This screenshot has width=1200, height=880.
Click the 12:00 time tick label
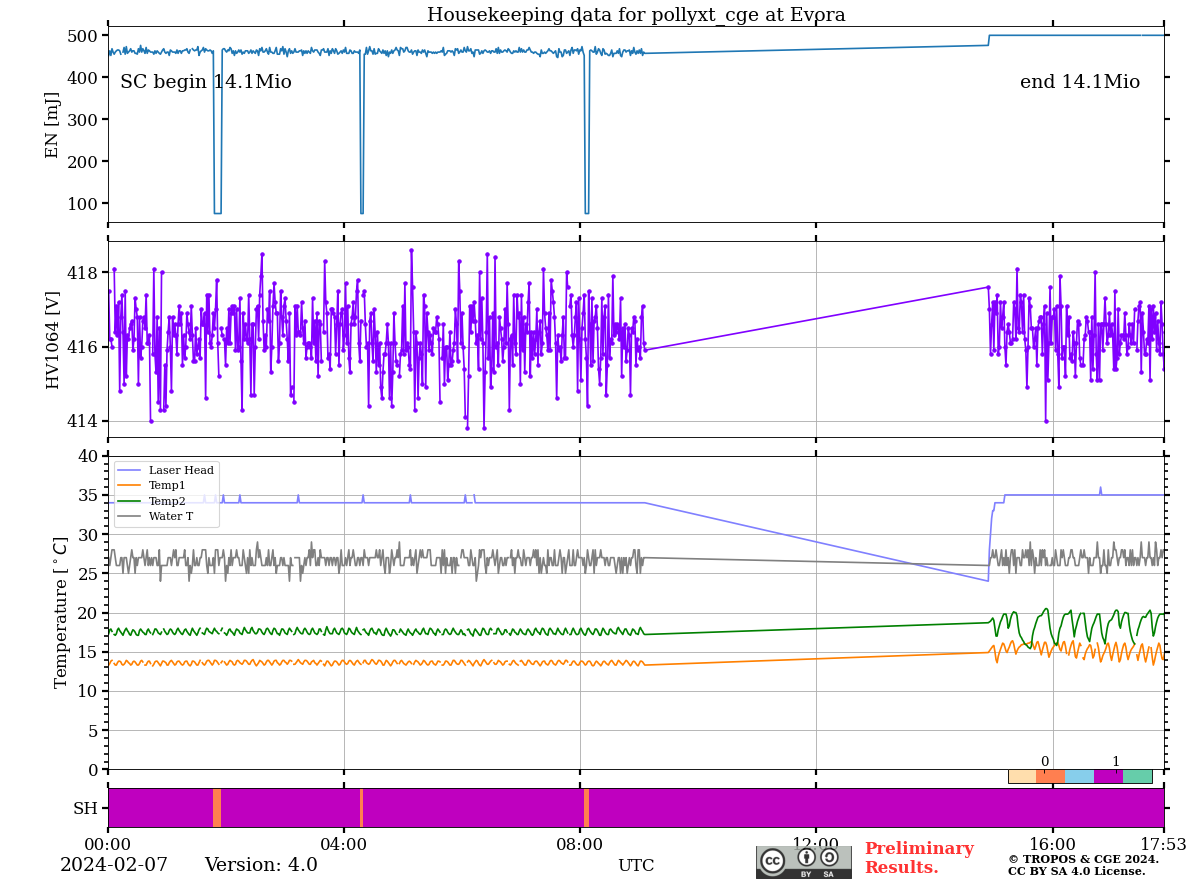click(x=816, y=844)
